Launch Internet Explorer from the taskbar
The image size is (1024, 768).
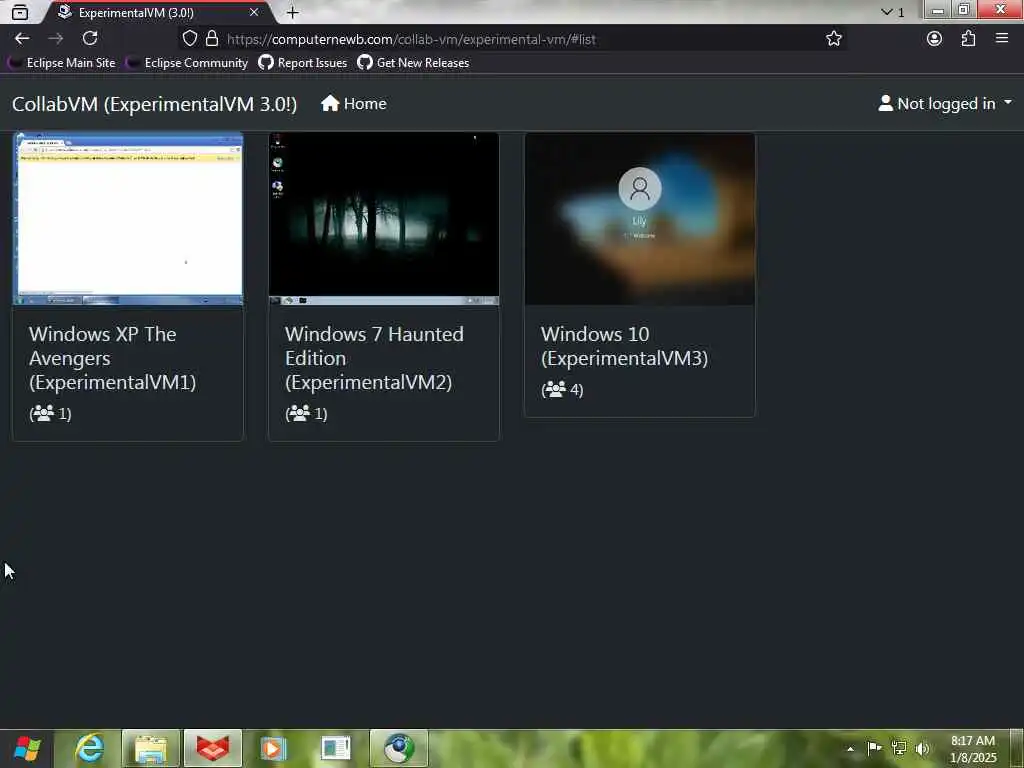(89, 748)
